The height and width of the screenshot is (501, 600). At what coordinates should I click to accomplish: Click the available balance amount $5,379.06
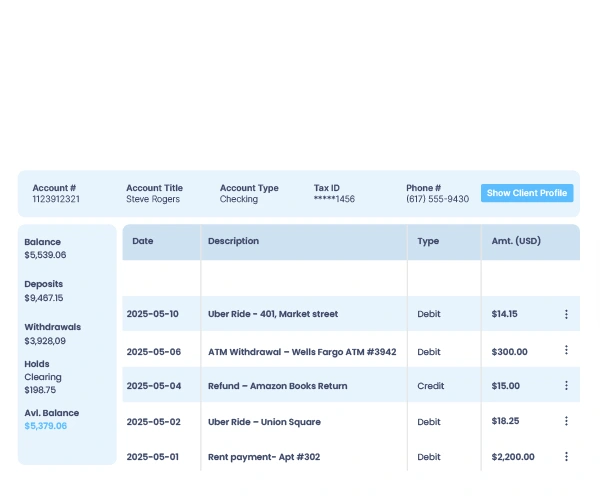(x=46, y=426)
